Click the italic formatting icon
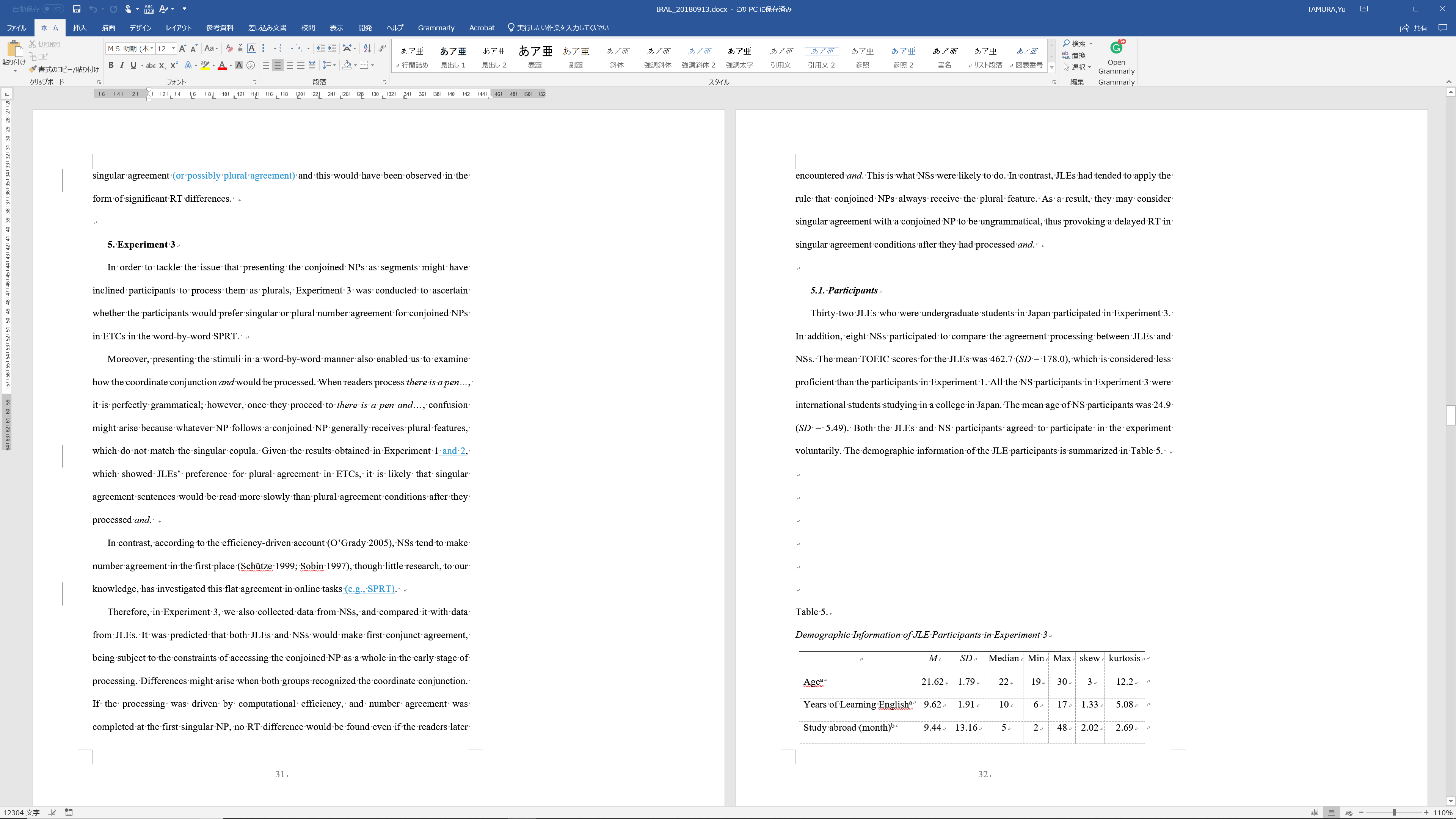Viewport: 1456px width, 819px height. (x=121, y=66)
